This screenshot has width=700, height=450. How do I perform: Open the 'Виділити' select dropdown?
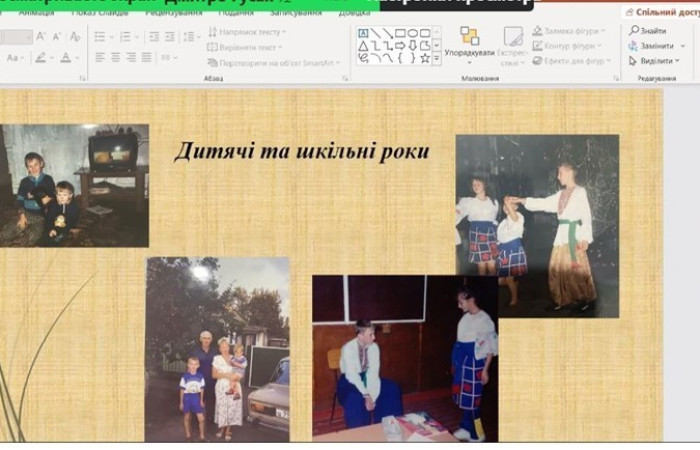[x=654, y=61]
